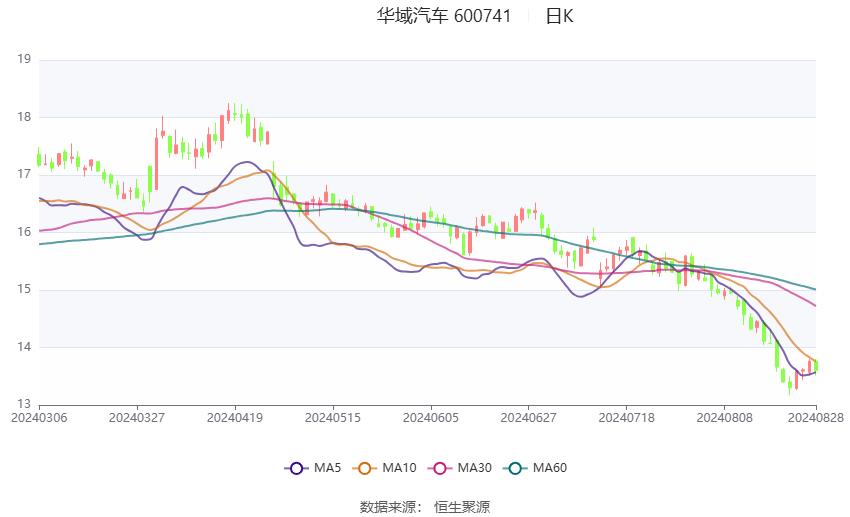Click y-axis value 16
Image resolution: width=850 pixels, height=517 pixels.
24,232
